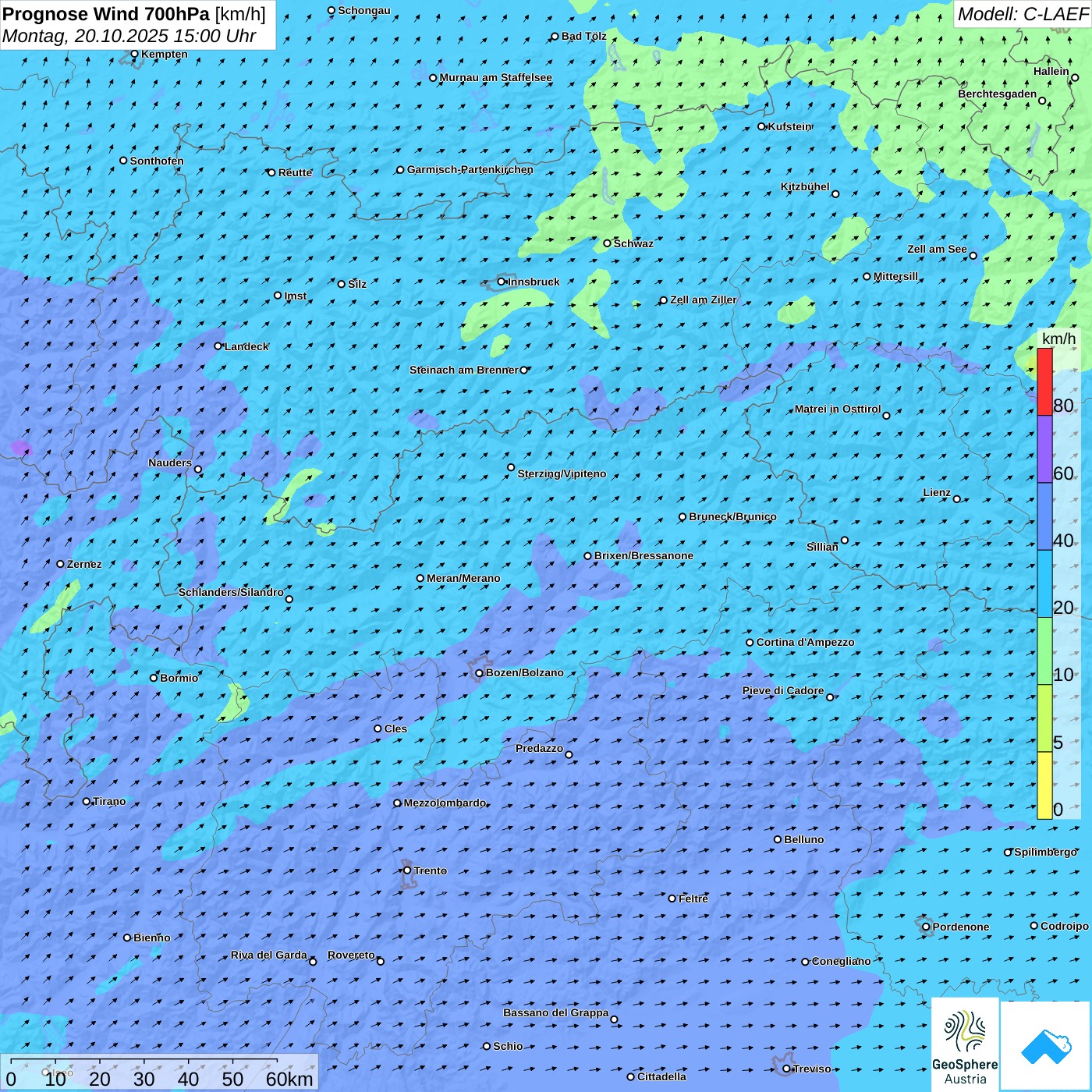The height and width of the screenshot is (1092, 1092).
Task: Click the Nauders location dot
Action: [198, 470]
